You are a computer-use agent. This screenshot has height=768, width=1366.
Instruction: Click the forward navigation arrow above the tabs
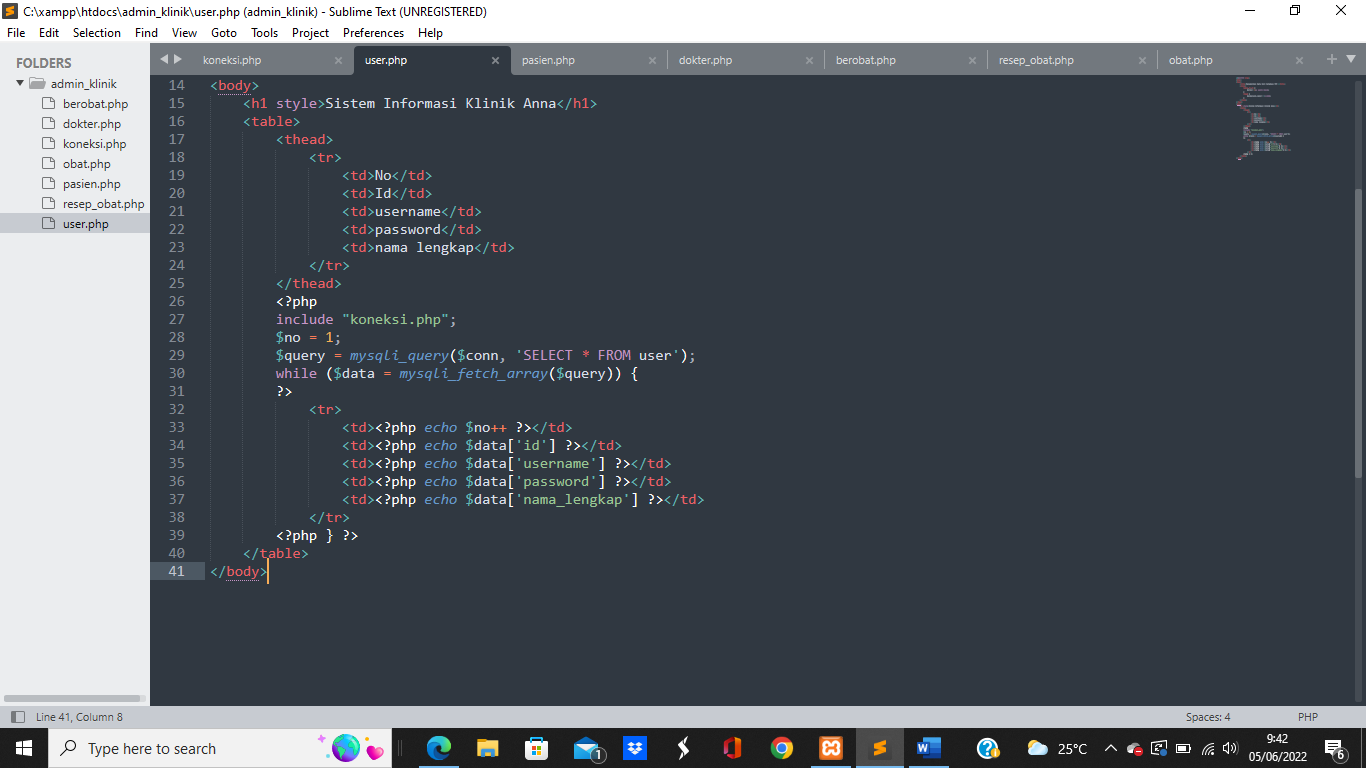coord(177,59)
